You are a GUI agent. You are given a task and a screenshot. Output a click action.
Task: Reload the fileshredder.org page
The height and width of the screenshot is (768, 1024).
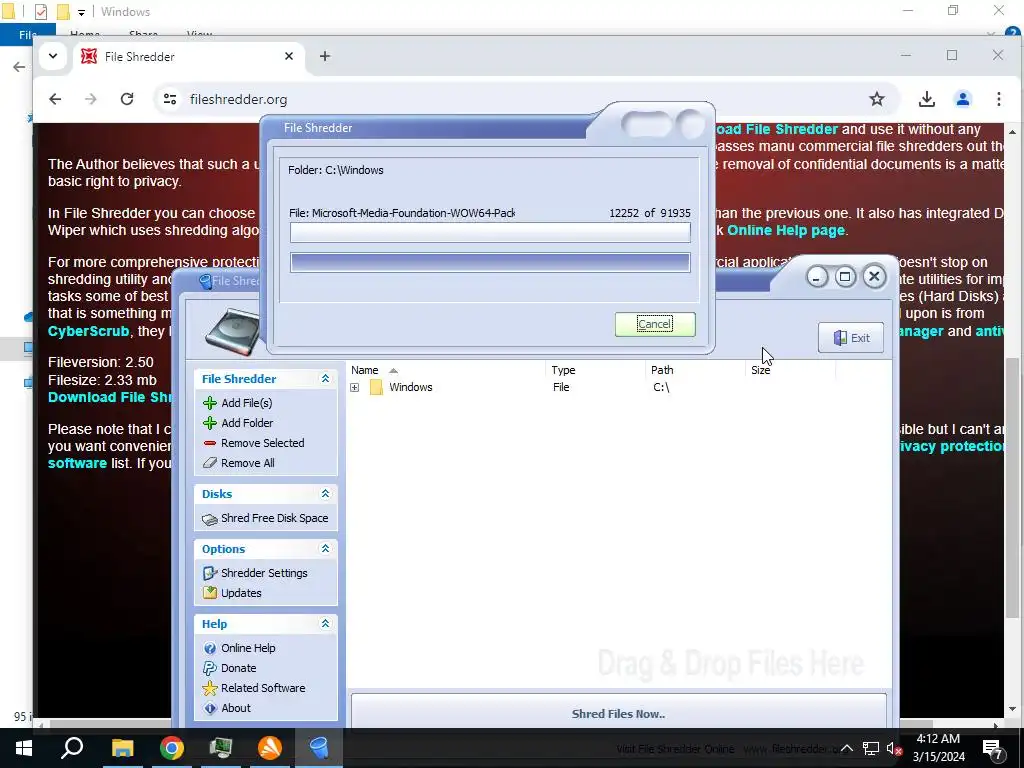(x=127, y=99)
